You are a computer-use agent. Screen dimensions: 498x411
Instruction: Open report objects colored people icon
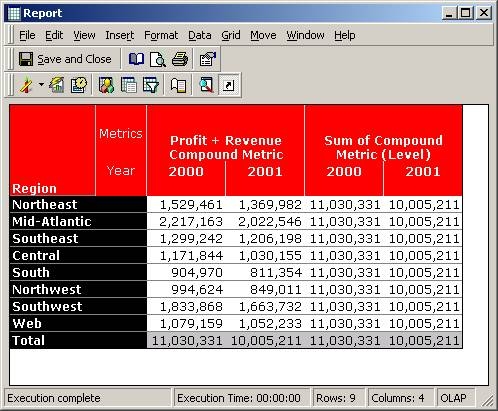pyautogui.click(x=106, y=85)
